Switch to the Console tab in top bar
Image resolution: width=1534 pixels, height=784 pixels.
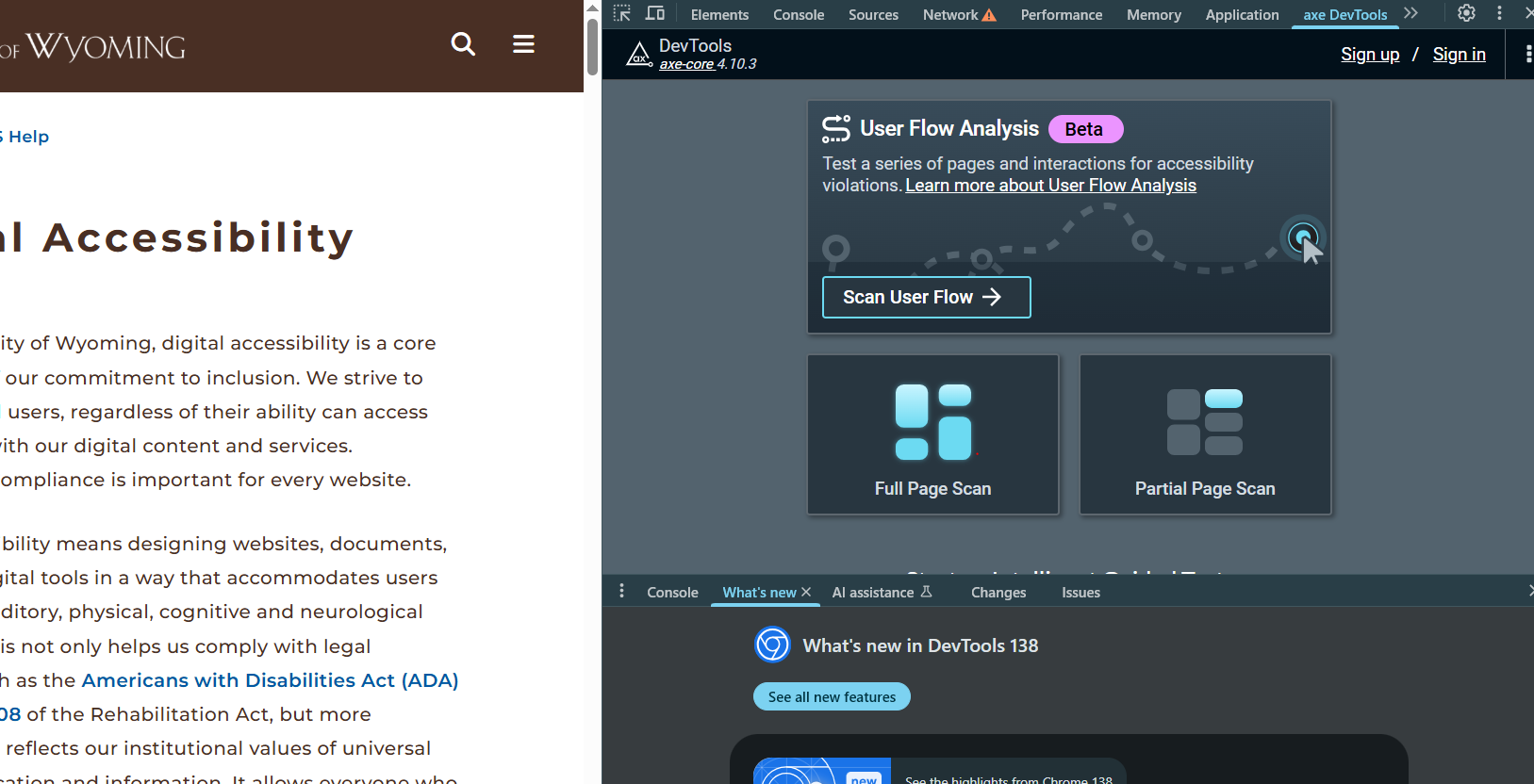[799, 15]
